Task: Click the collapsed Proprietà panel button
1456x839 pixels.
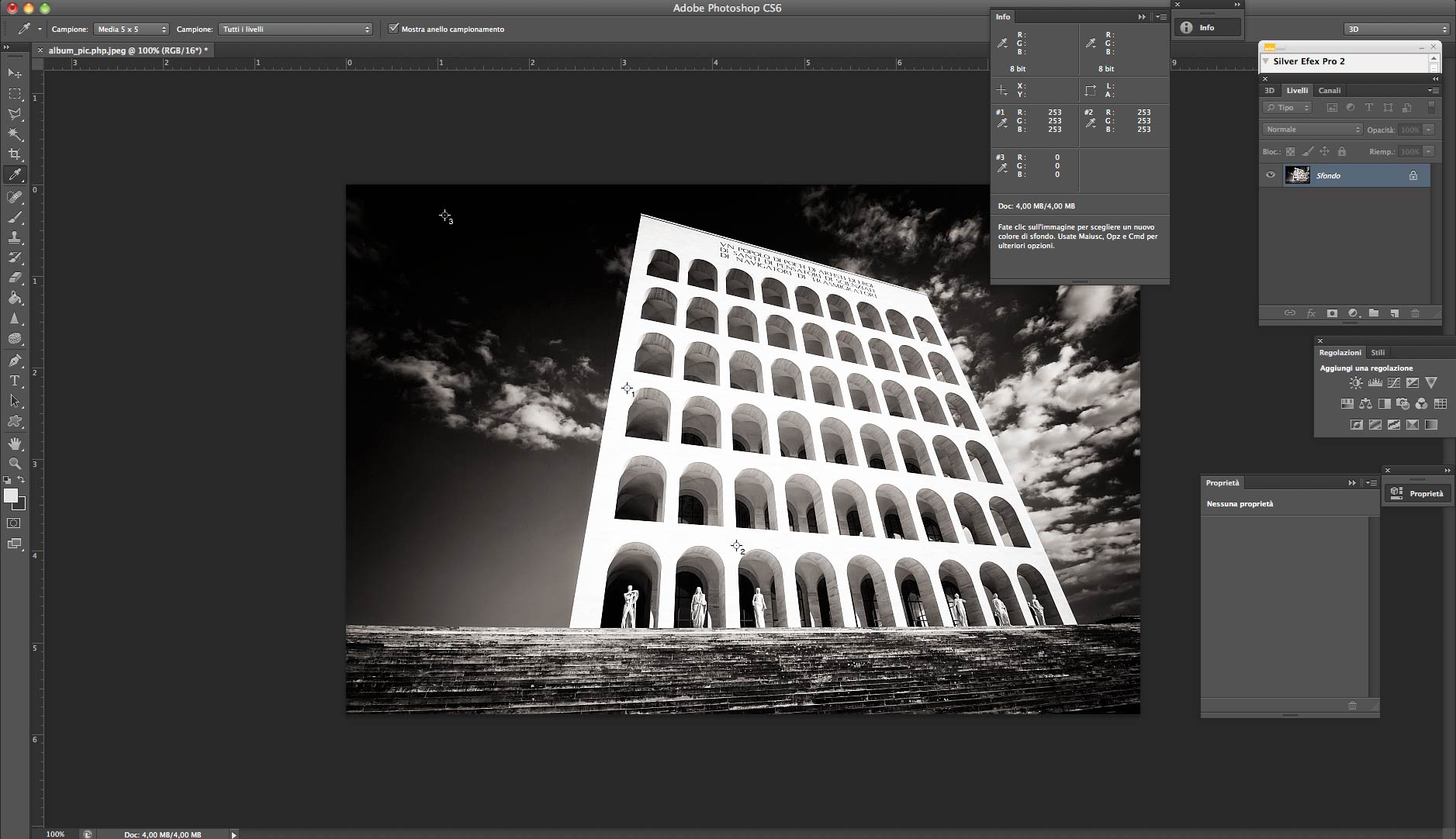Action: click(x=1417, y=494)
